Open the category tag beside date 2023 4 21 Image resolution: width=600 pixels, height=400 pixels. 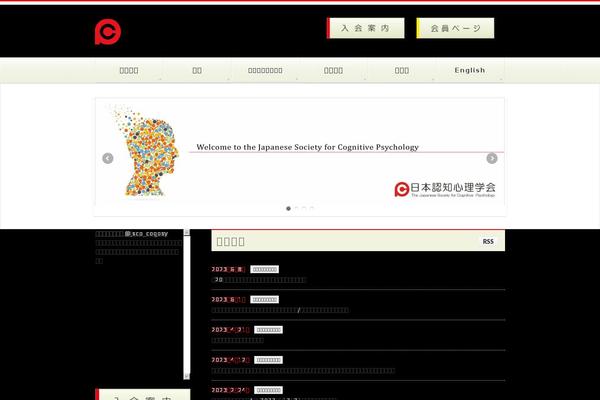(268, 330)
